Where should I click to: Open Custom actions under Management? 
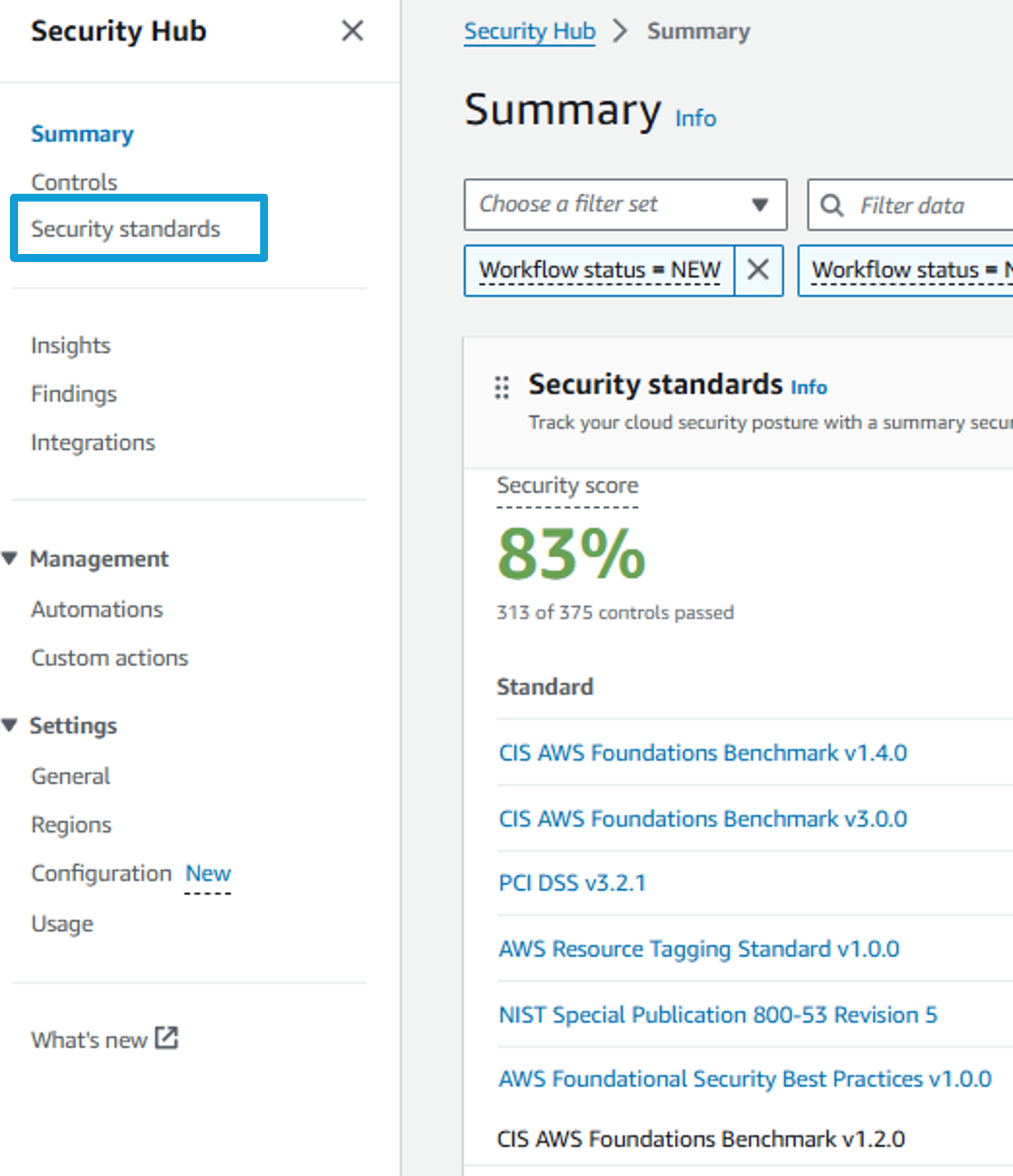click(x=110, y=658)
